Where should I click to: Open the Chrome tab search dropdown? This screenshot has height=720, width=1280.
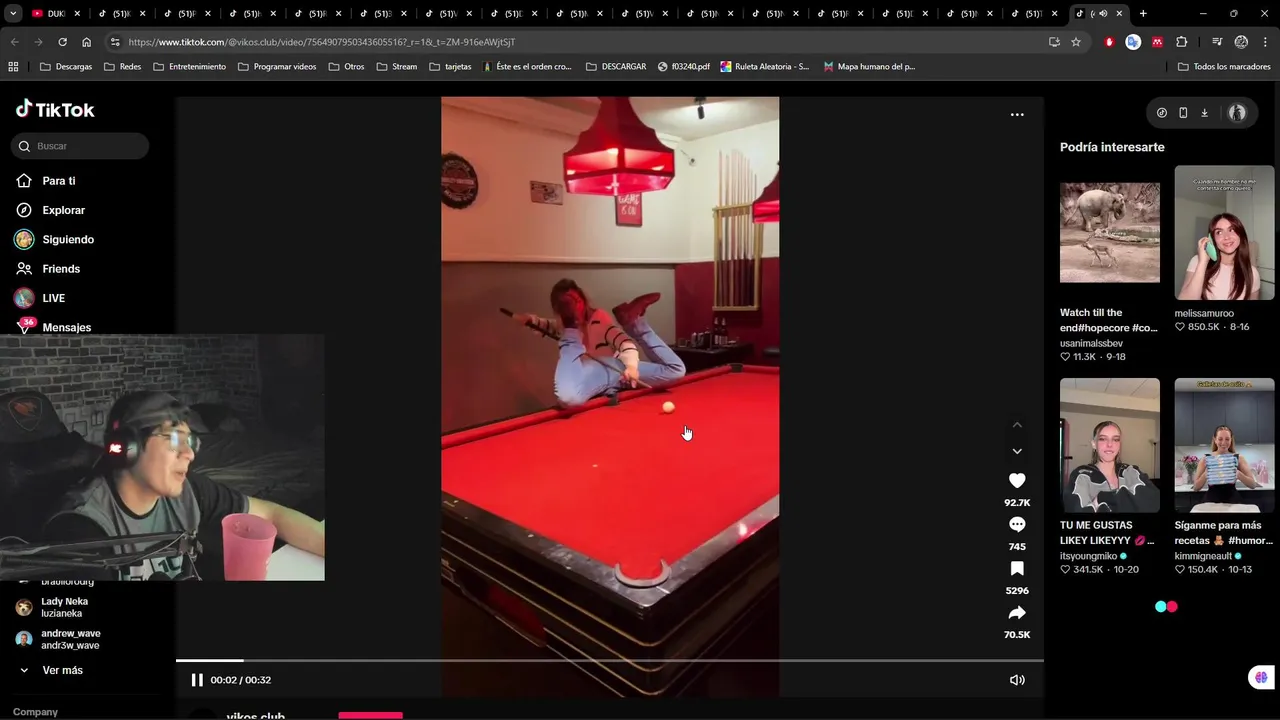pos(13,14)
